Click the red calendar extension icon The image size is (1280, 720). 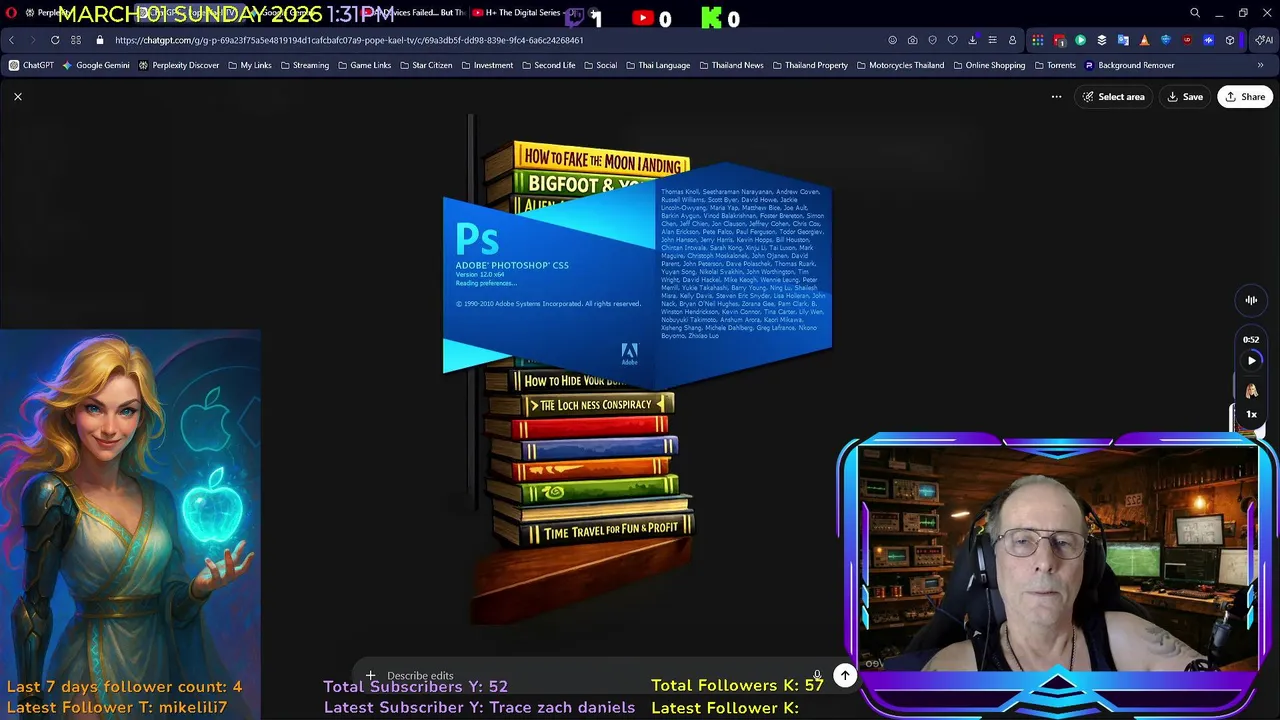(1060, 40)
